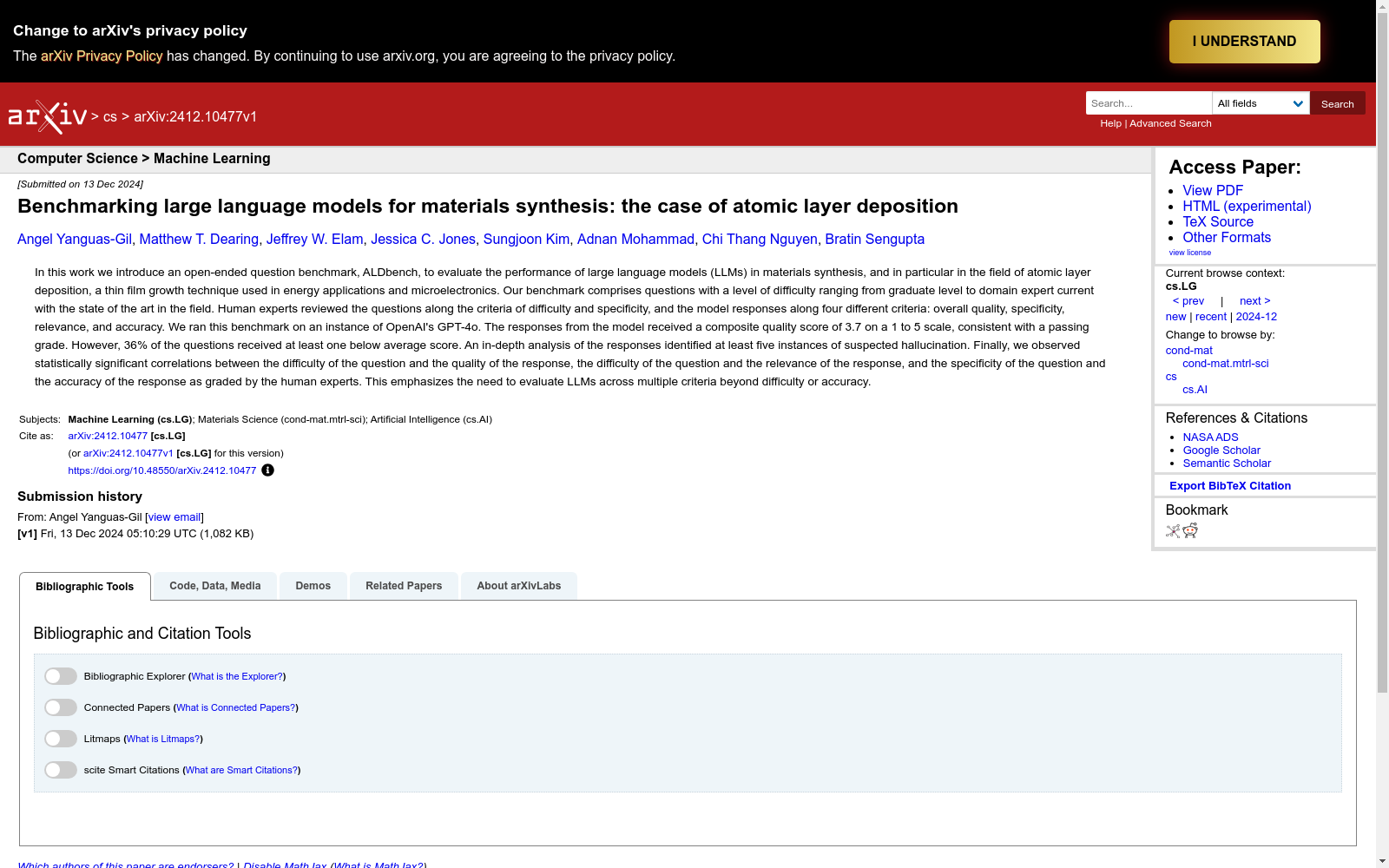The height and width of the screenshot is (868, 1389).
Task: Browse new cs.LG submissions
Action: (1175, 317)
